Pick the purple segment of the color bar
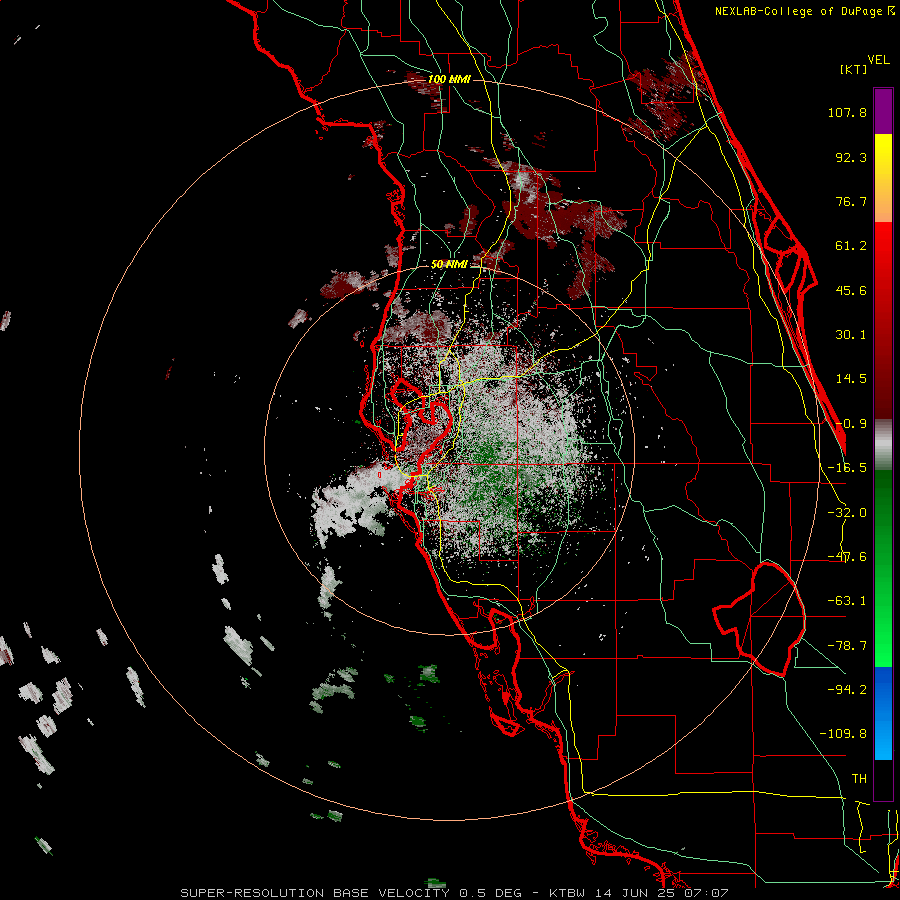900x900 pixels. point(883,111)
